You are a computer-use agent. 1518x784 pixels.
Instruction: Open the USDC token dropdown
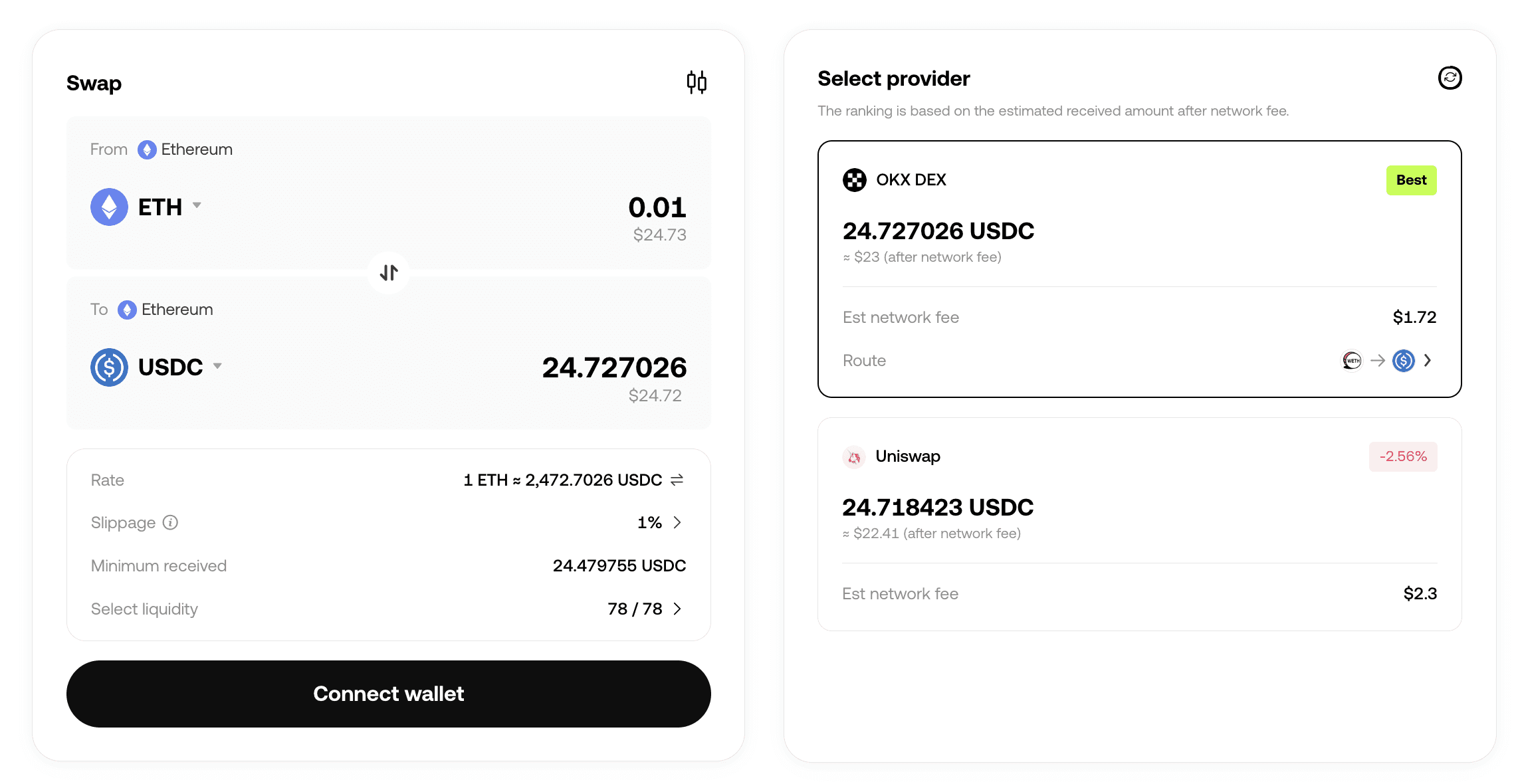217,366
